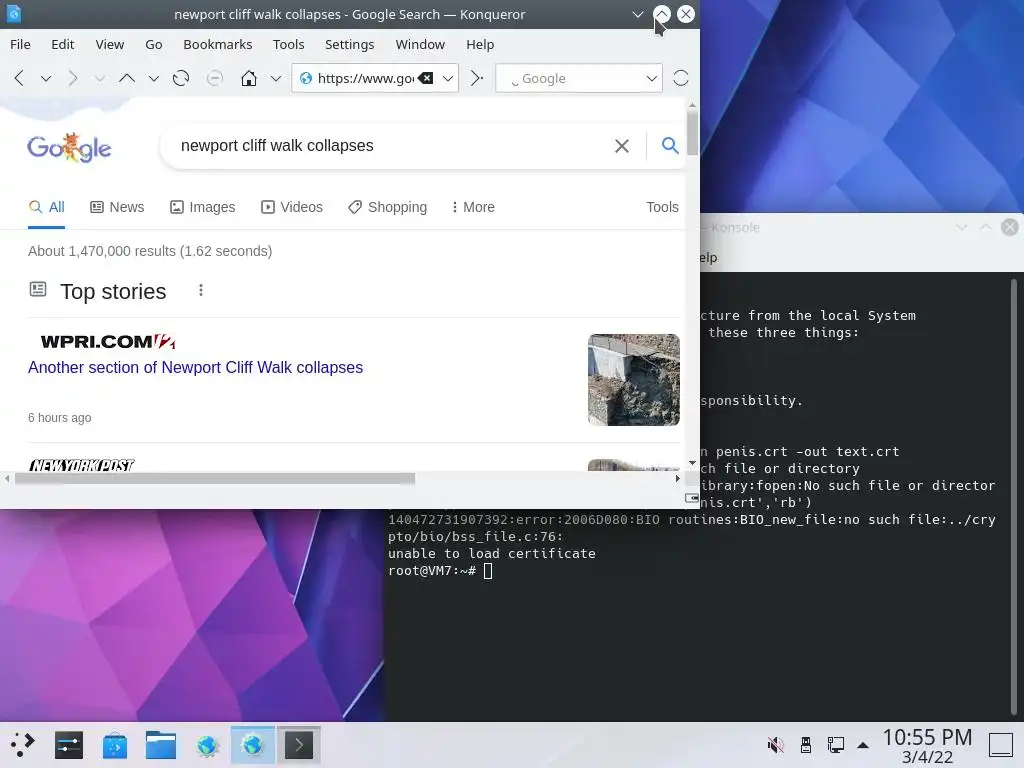Viewport: 1024px width, 768px height.
Task: Click in the Konqueror URL address field
Action: coord(366,78)
